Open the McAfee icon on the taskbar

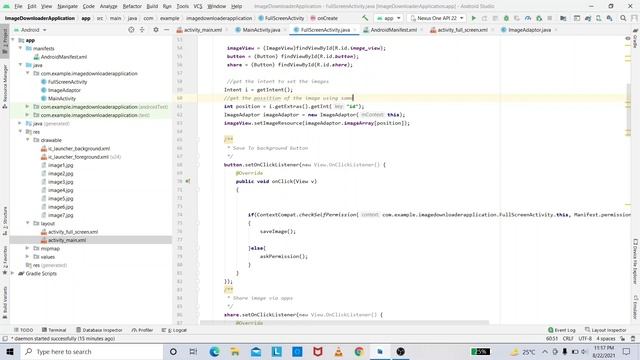pos(318,351)
